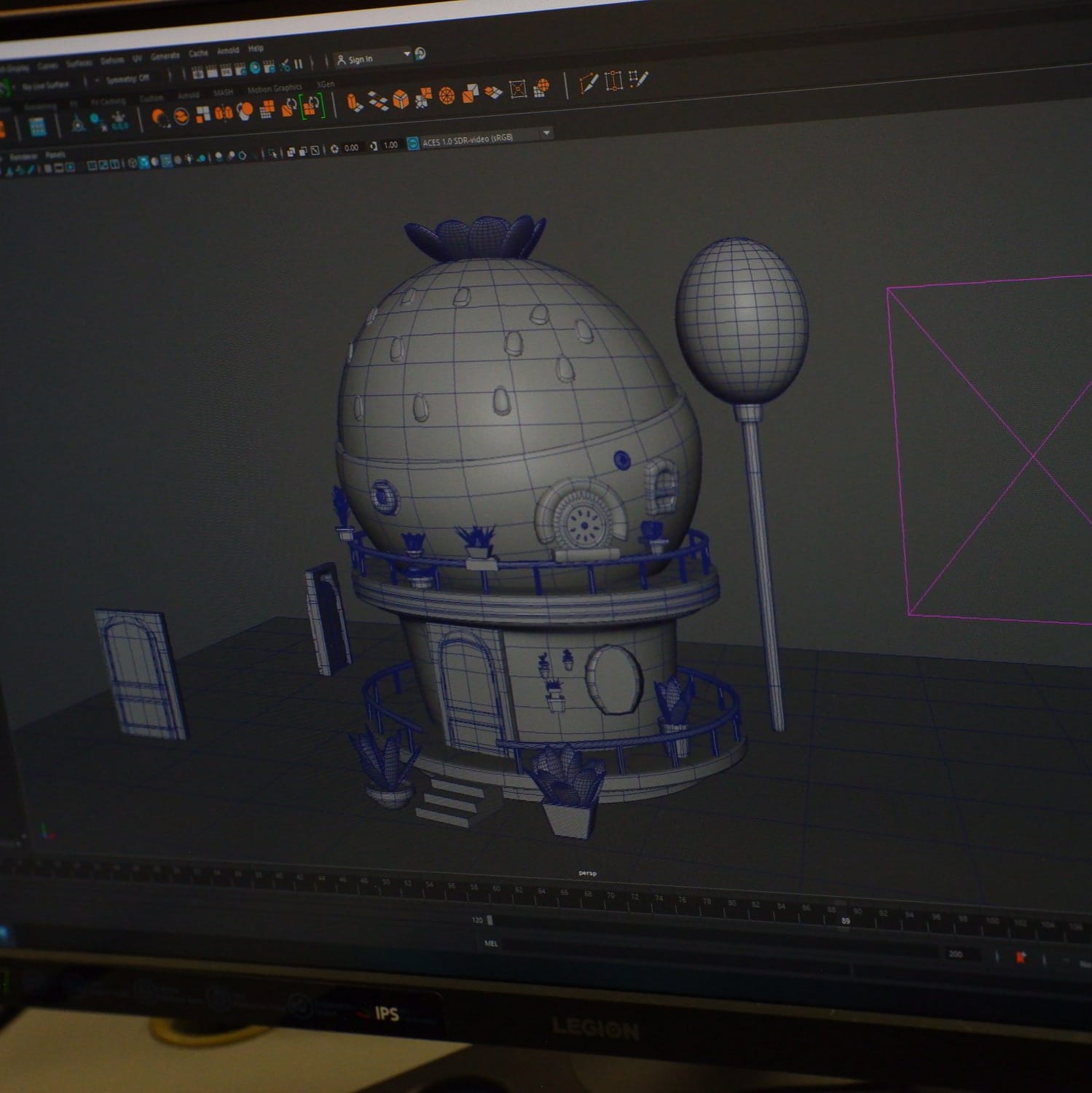The image size is (1092, 1093).
Task: Click the orange ringed-sphere shelf icon
Action: click(181, 117)
